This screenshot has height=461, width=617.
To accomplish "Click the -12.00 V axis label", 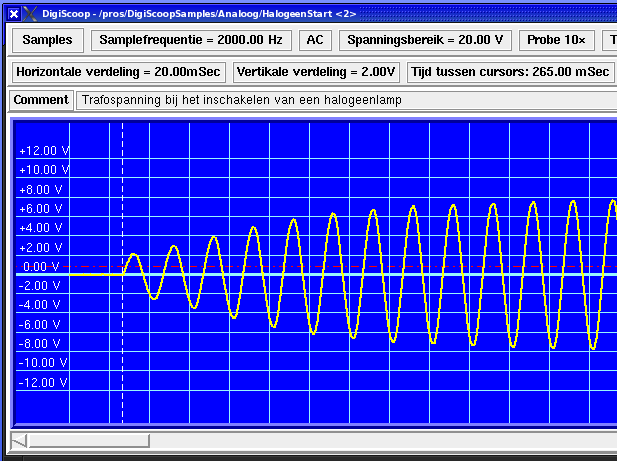I will click(43, 382).
